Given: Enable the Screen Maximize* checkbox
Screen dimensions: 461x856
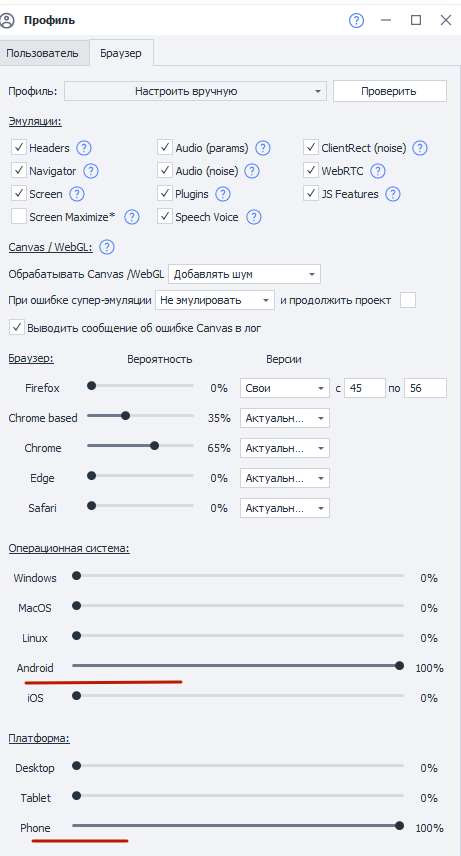Looking at the screenshot, I should tap(19, 217).
